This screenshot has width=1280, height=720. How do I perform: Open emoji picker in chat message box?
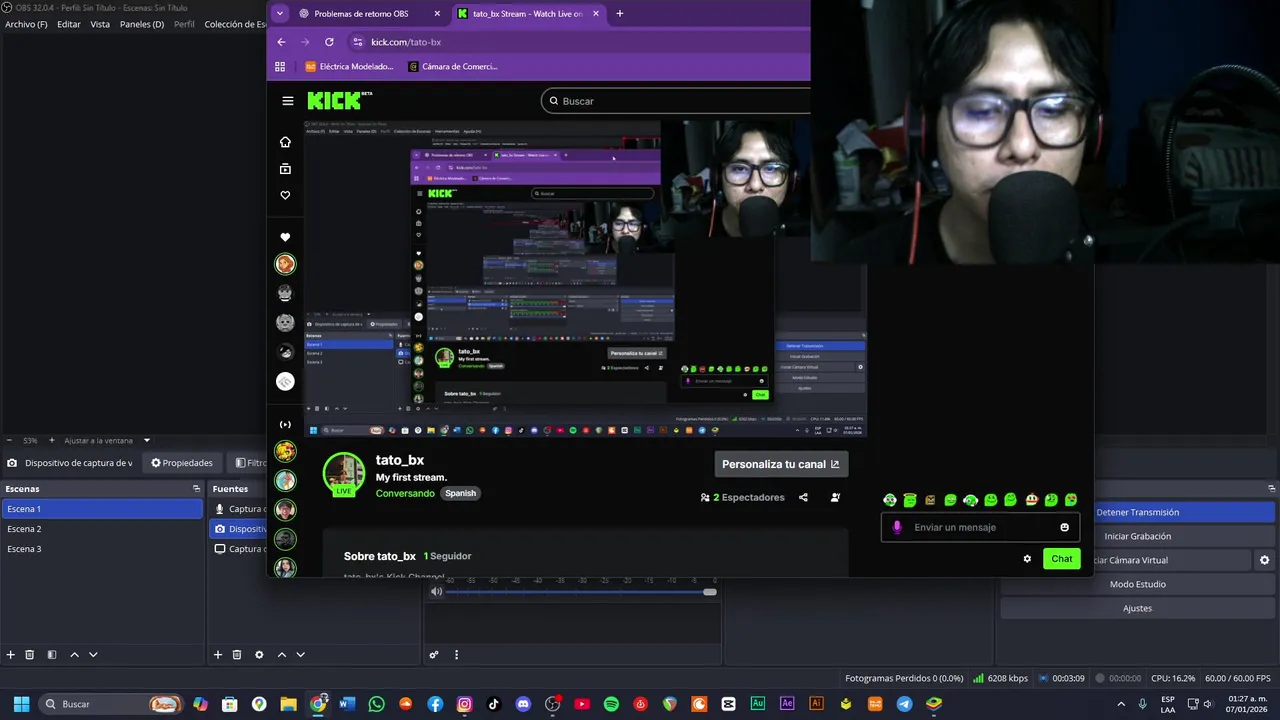[x=1064, y=527]
